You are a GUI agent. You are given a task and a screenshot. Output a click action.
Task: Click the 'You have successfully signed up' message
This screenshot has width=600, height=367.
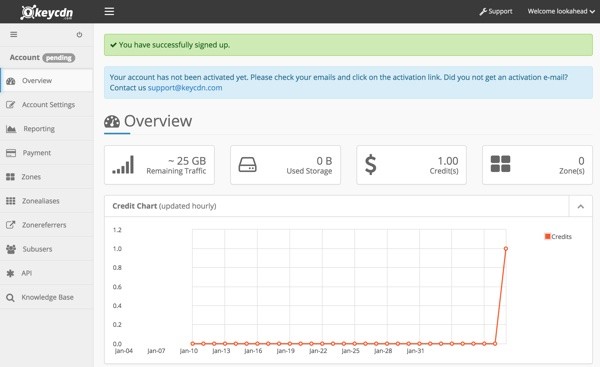click(x=174, y=45)
